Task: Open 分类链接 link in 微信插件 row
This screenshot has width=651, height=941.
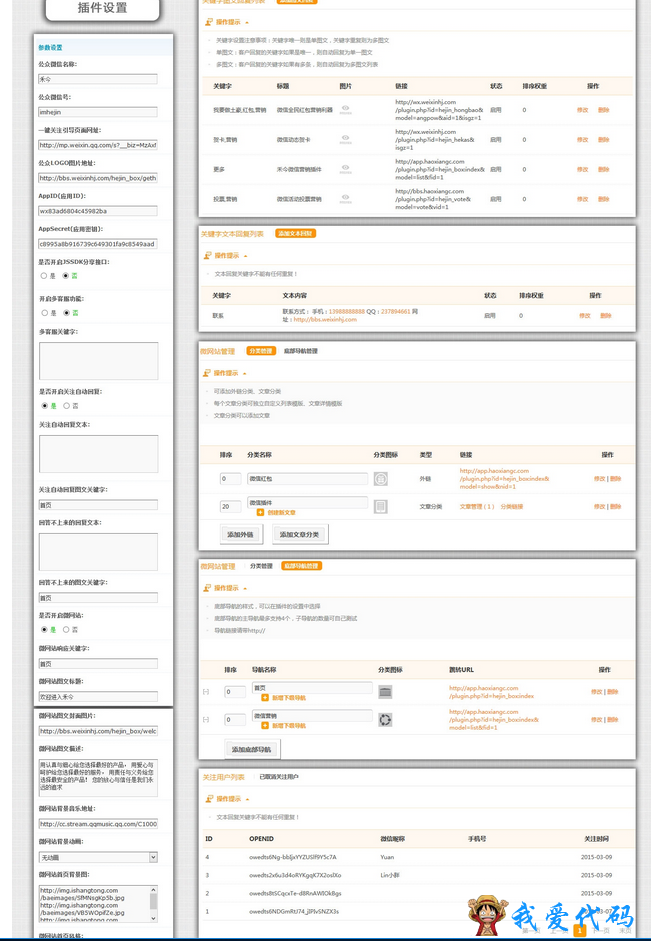Action: pyautogui.click(x=512, y=507)
